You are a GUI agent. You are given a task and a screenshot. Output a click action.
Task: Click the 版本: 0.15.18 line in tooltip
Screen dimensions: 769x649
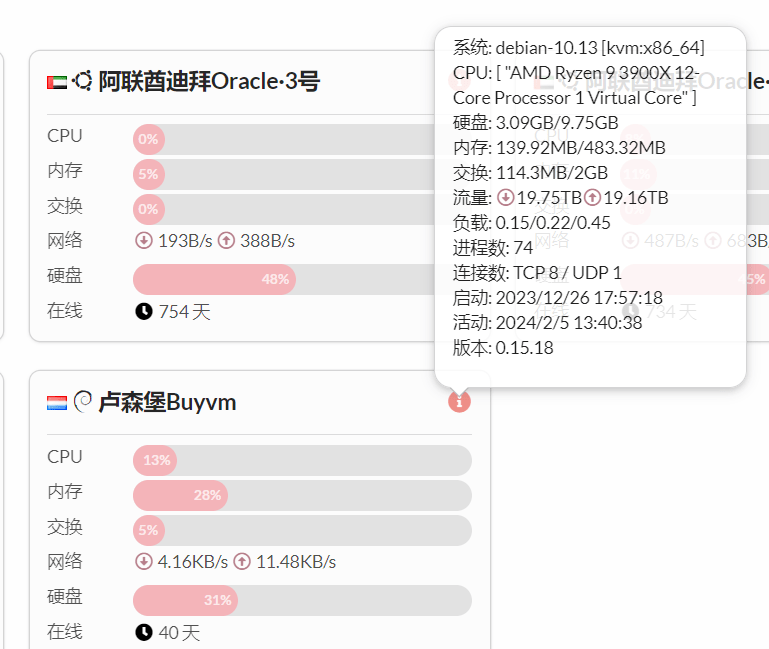tap(503, 348)
